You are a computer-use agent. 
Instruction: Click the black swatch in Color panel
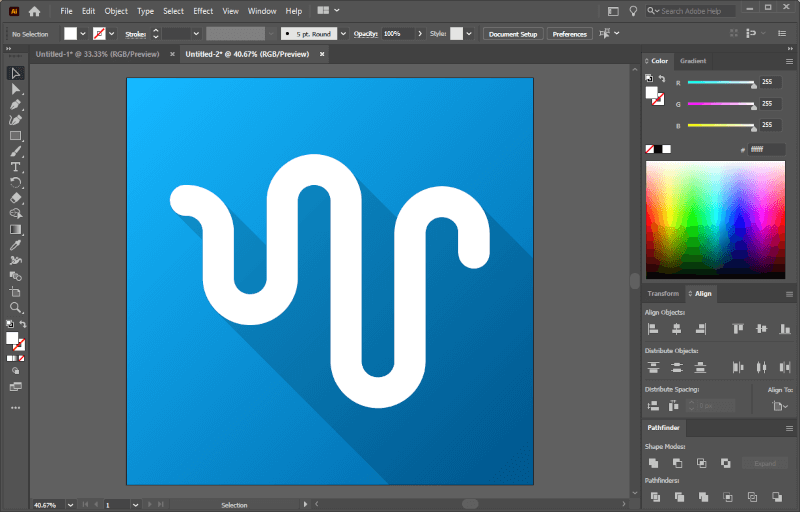658,149
